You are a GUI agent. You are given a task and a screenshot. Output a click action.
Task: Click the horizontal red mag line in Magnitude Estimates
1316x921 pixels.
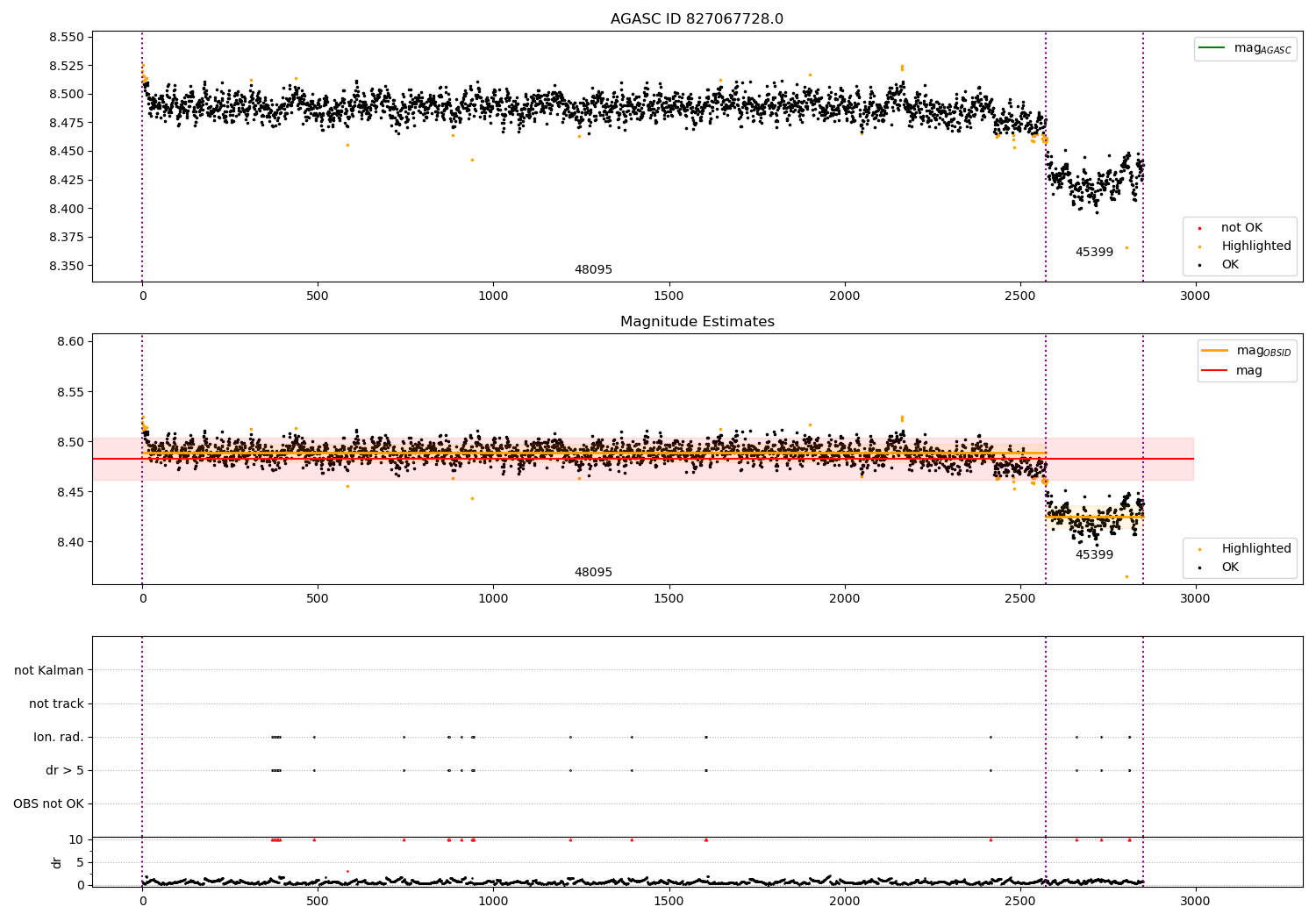tap(643, 459)
